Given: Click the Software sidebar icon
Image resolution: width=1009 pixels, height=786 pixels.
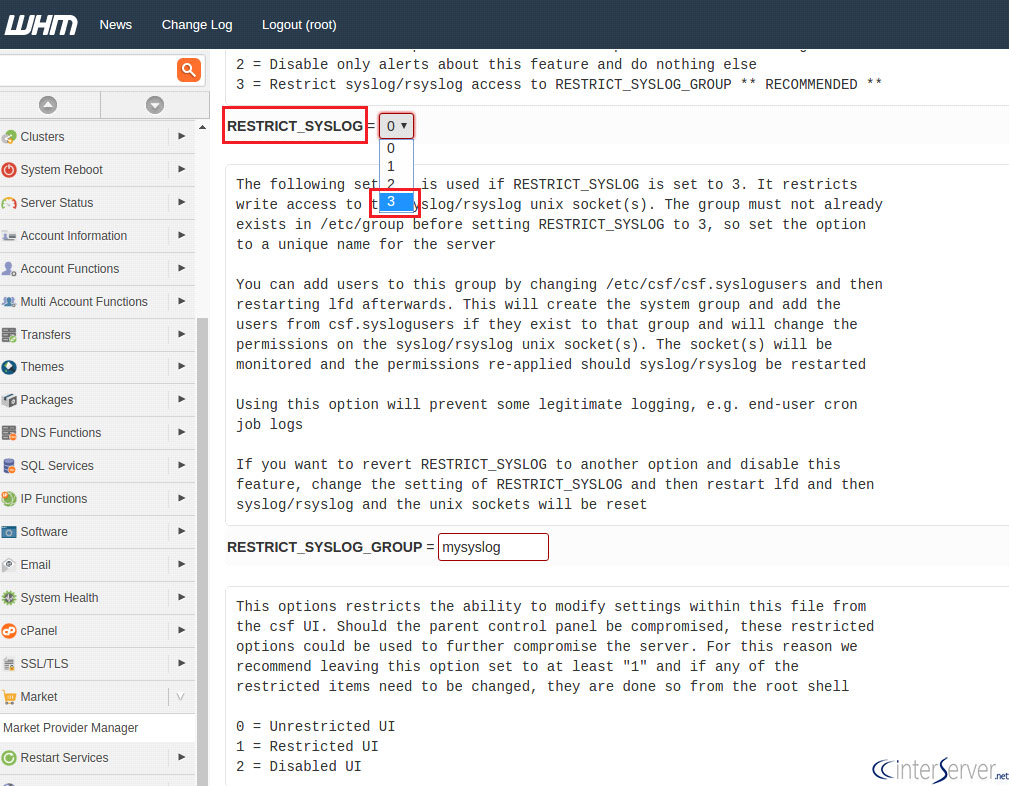Looking at the screenshot, I should (9, 532).
